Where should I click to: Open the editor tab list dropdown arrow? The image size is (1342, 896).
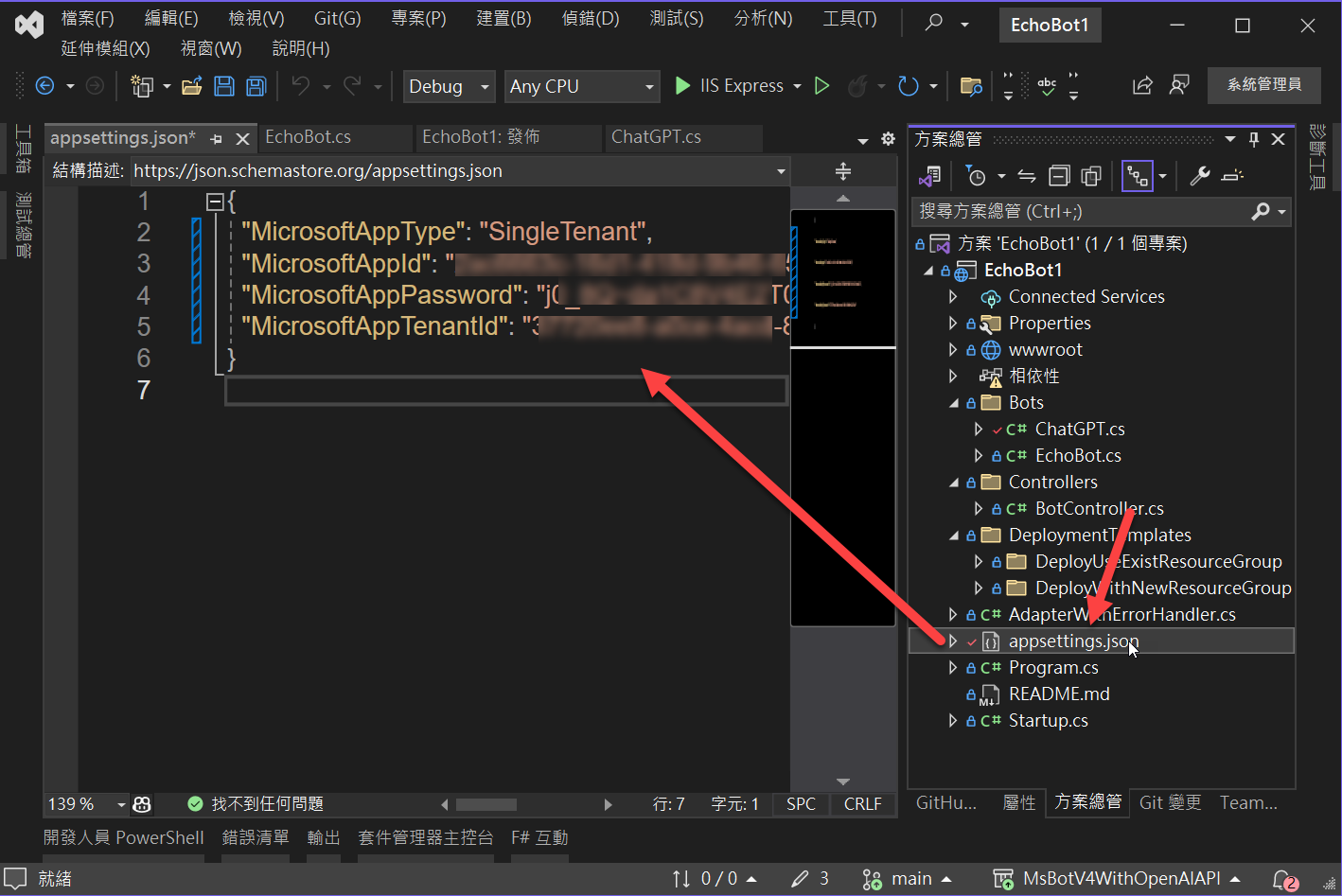point(863,140)
